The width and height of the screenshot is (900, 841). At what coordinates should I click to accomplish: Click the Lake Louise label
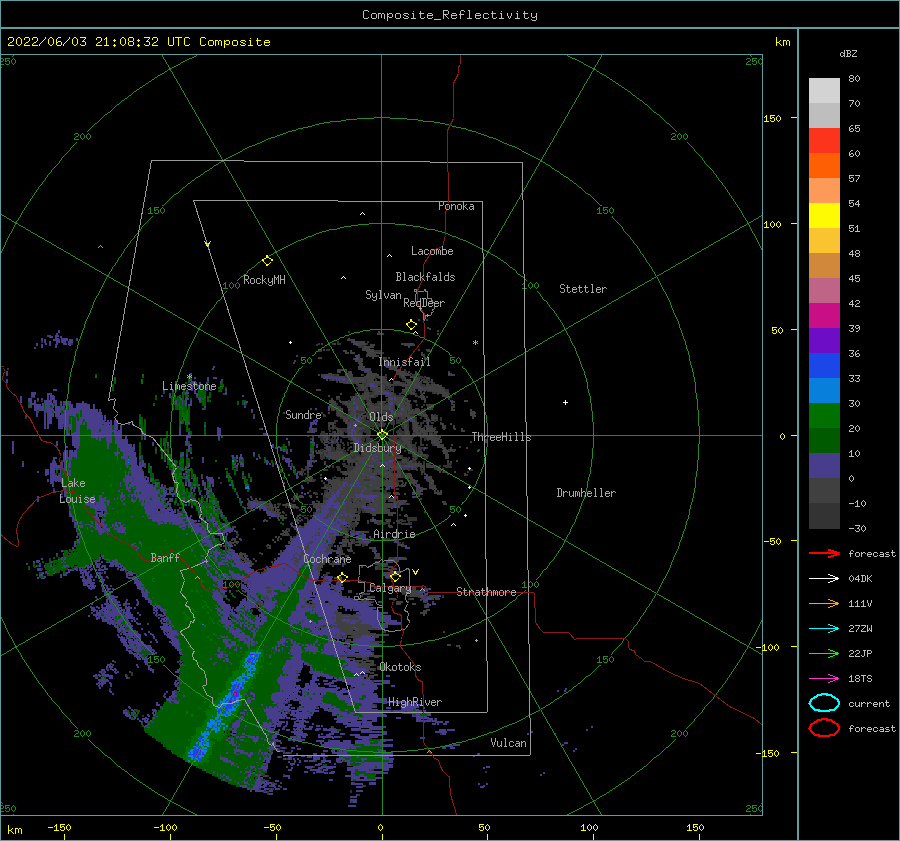click(77, 491)
